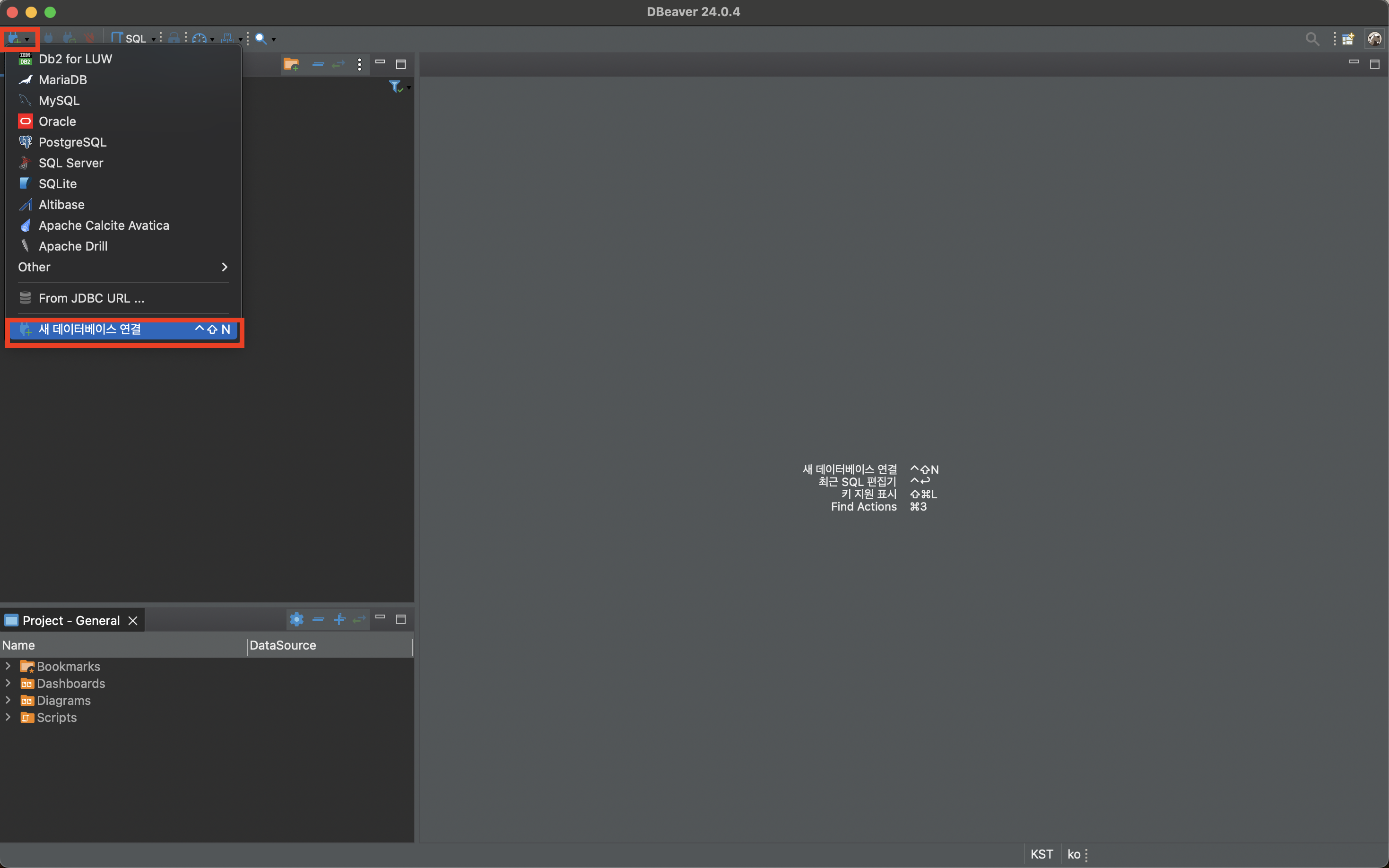Viewport: 1389px width, 868px height.
Task: Expand the Bookmarks folder
Action: [8, 666]
